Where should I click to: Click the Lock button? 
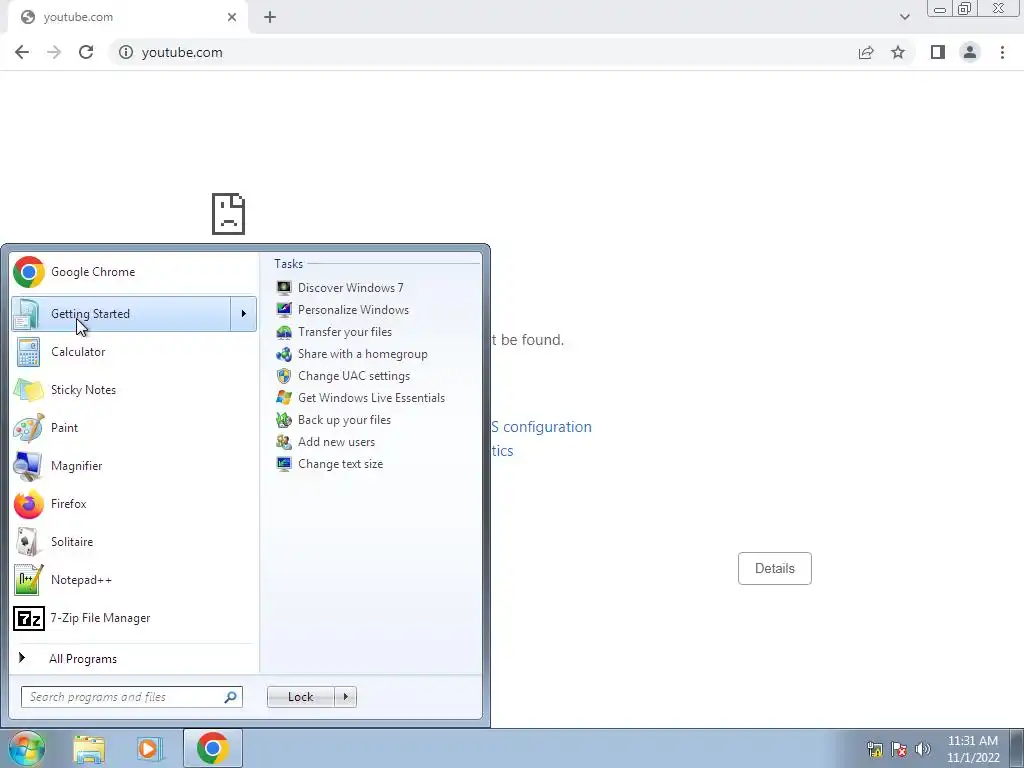coord(301,697)
